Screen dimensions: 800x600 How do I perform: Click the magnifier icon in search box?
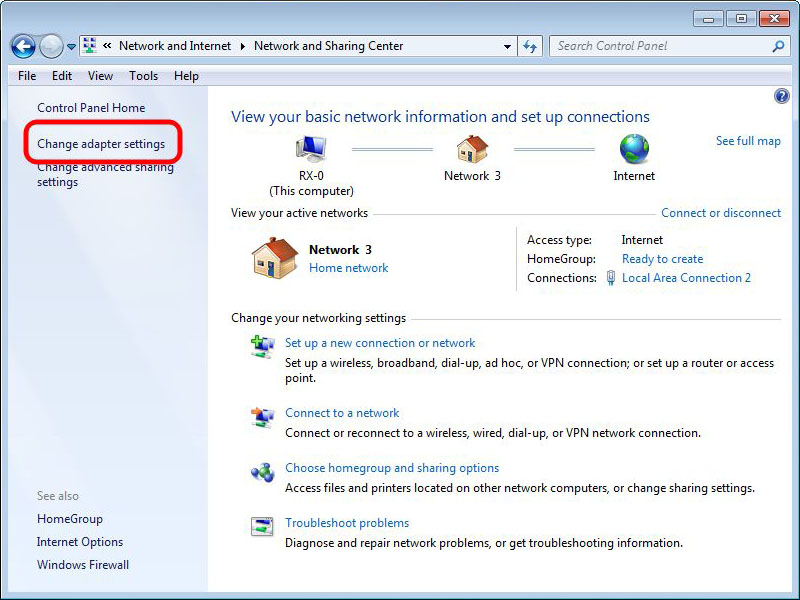(x=778, y=46)
